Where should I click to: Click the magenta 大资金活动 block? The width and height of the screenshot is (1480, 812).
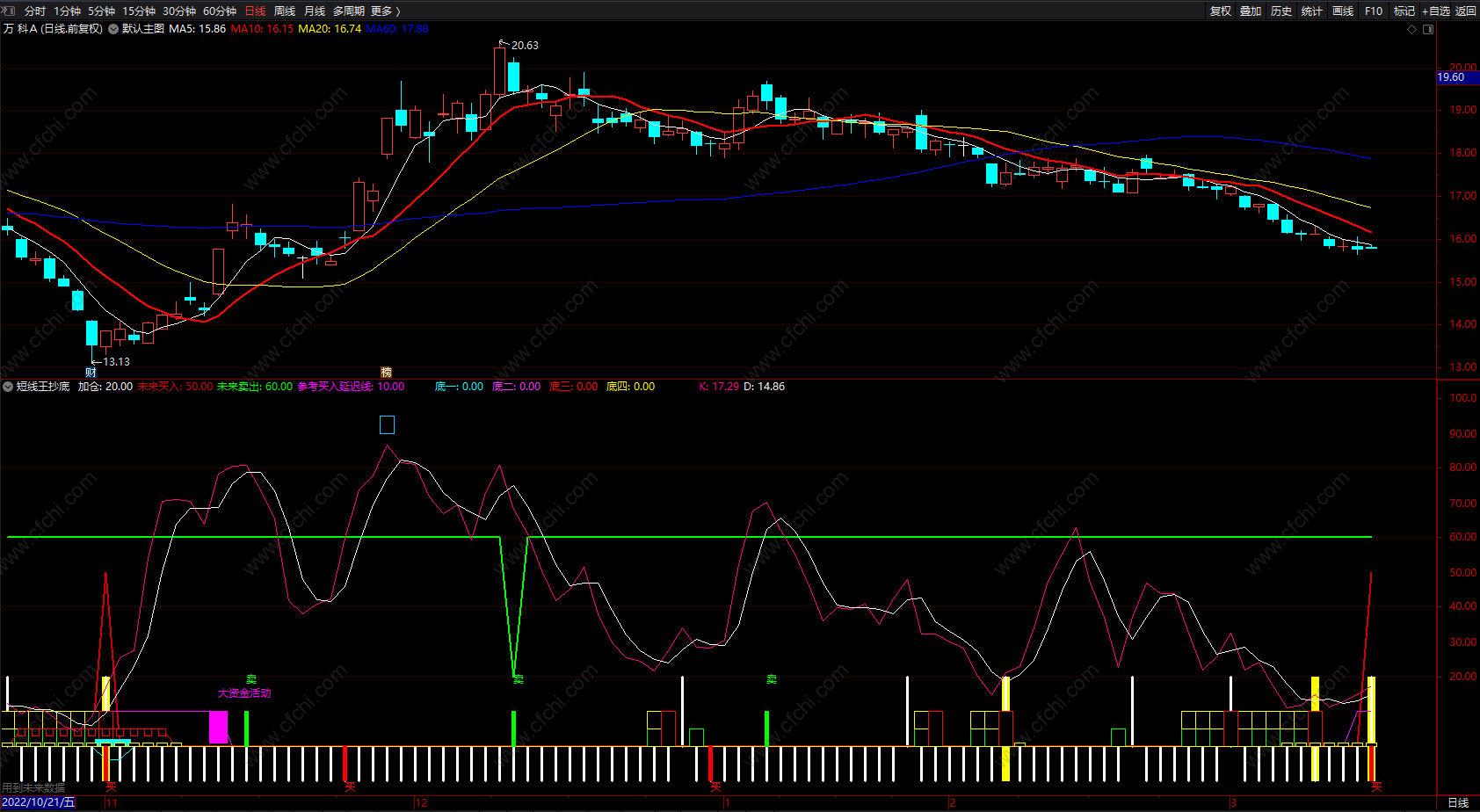point(218,728)
